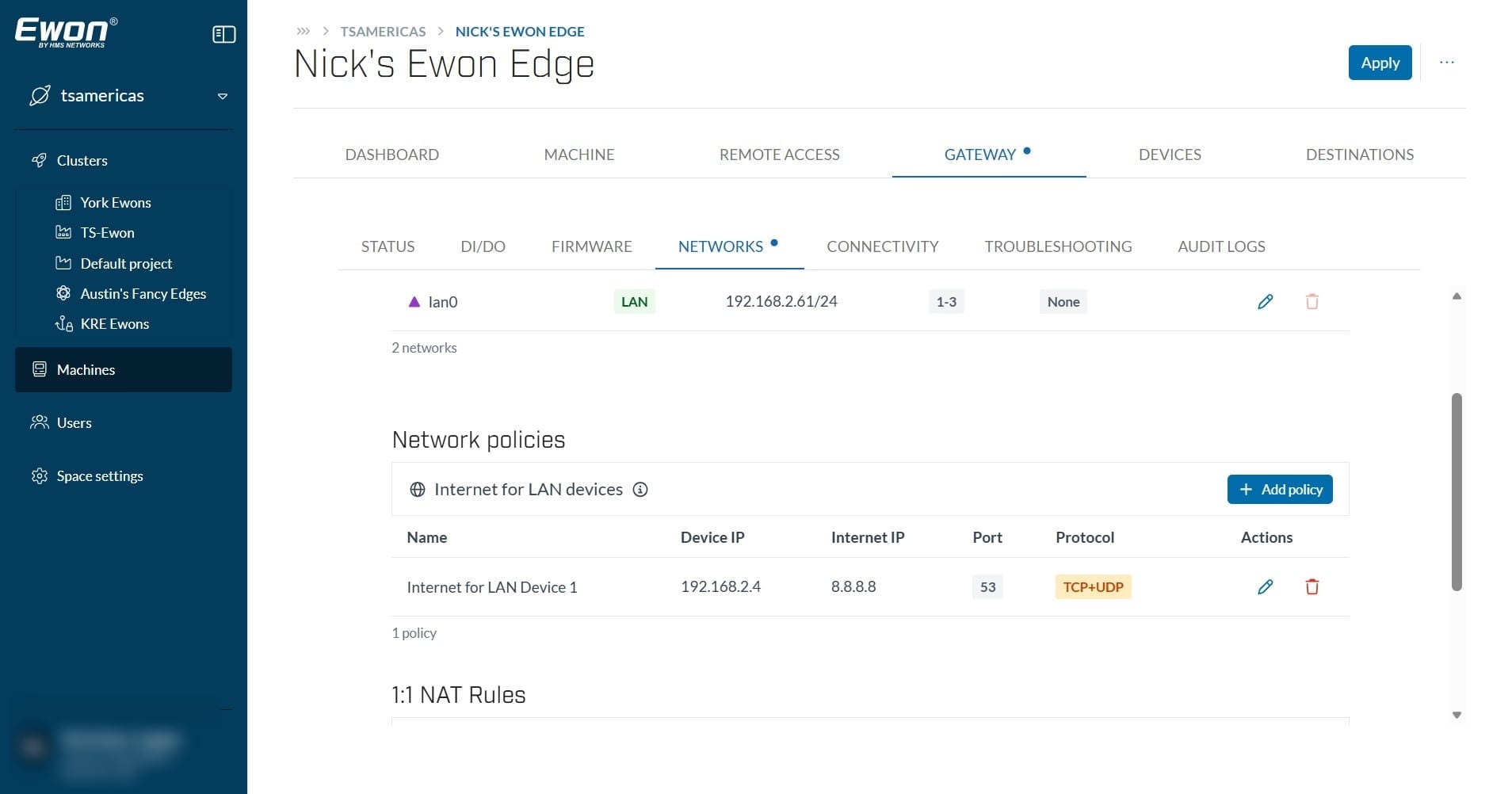Click the 192.168.2.61/24 address

[x=781, y=301]
